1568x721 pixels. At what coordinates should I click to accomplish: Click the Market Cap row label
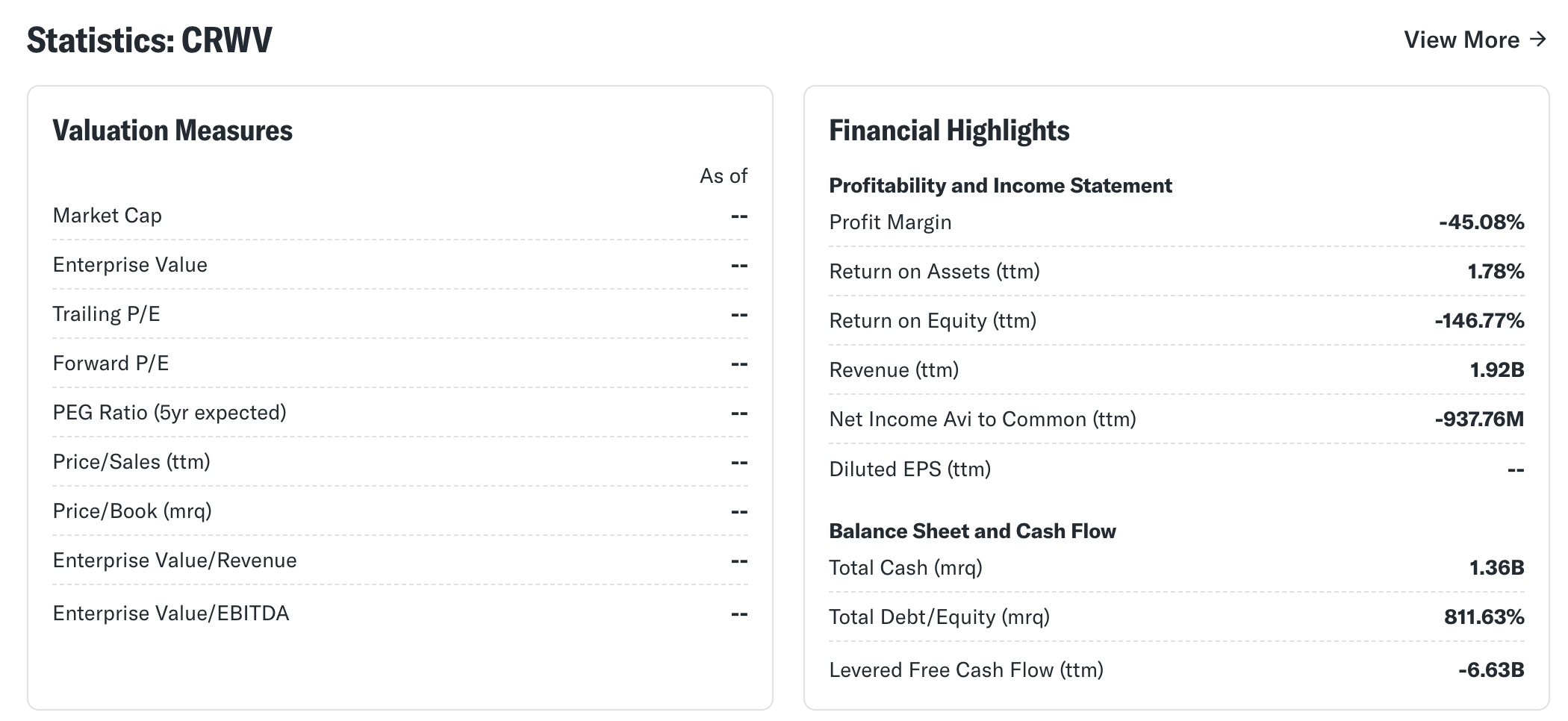(108, 216)
